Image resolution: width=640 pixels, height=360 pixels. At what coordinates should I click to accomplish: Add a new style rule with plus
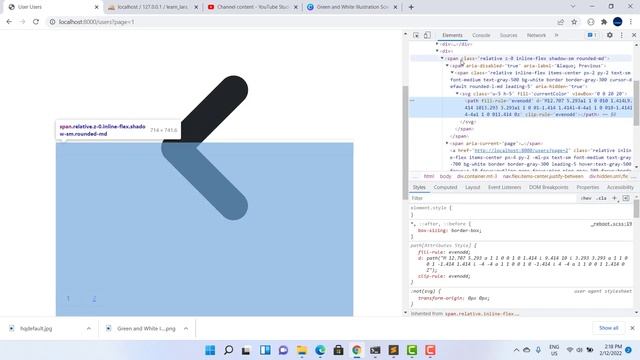tap(614, 198)
